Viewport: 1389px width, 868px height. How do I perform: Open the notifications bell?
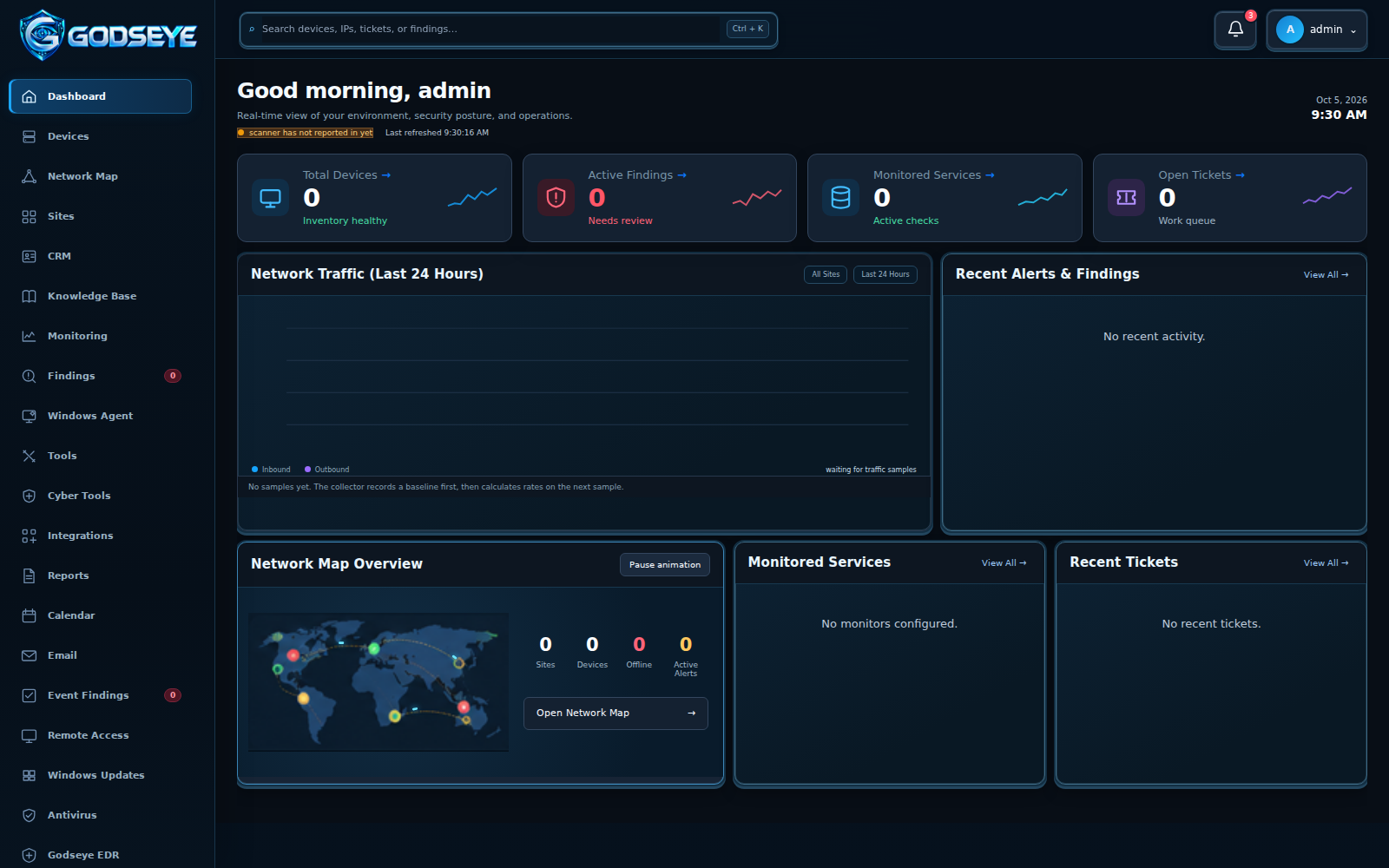1234,30
